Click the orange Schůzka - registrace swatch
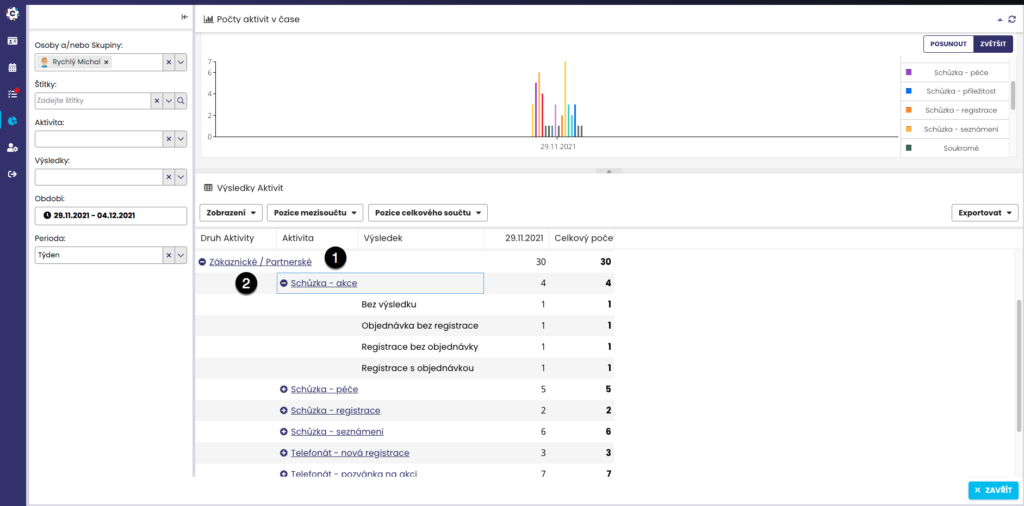Image resolution: width=1024 pixels, height=506 pixels. coord(908,110)
